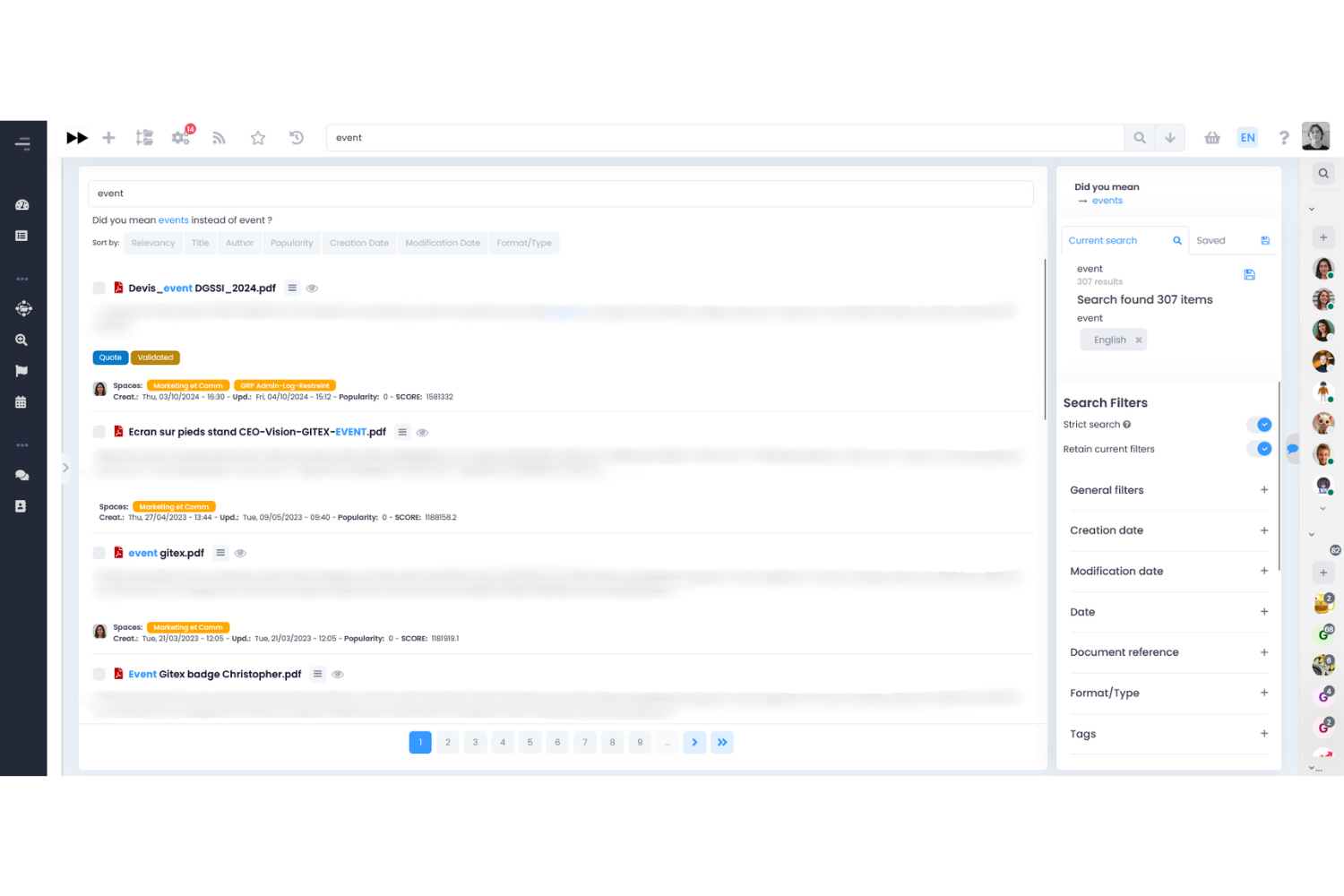Check the box for event gitex.pdf
1344x896 pixels.
(99, 553)
